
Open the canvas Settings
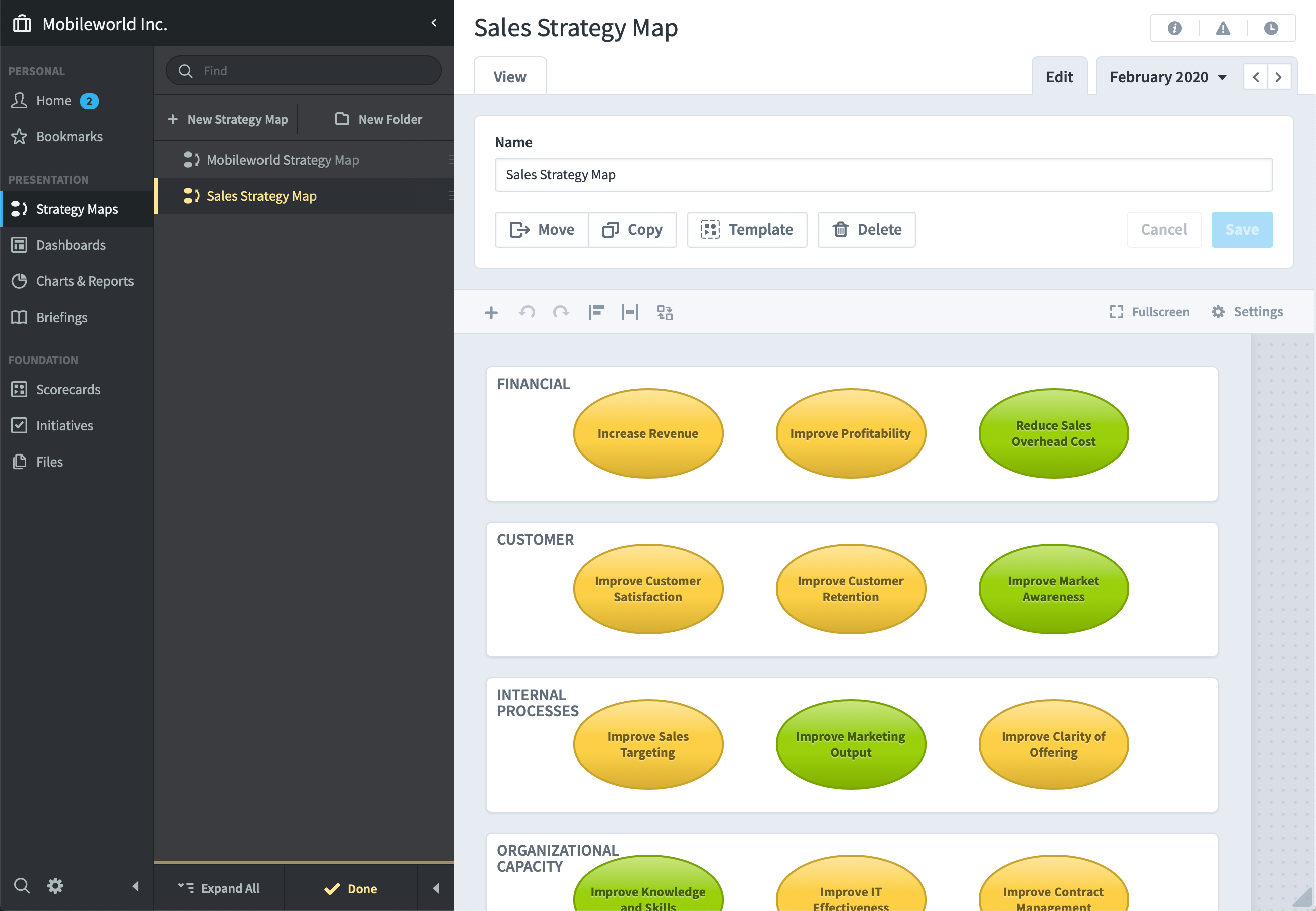point(1247,312)
